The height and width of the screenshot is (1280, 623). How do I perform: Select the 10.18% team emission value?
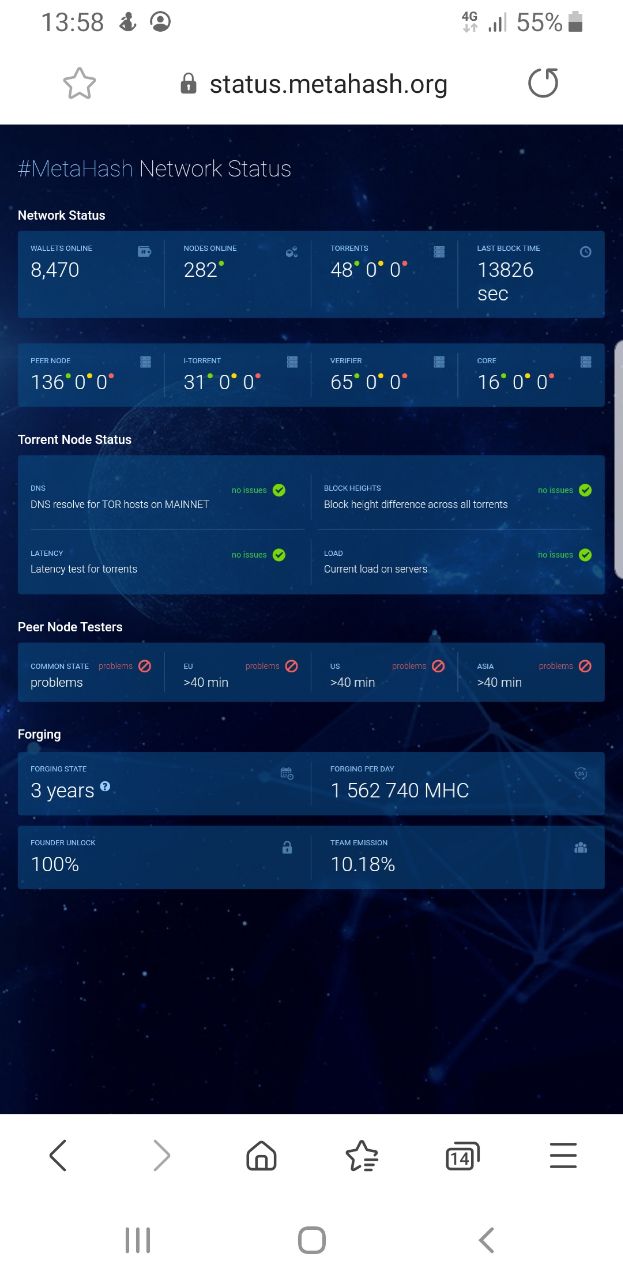(363, 865)
